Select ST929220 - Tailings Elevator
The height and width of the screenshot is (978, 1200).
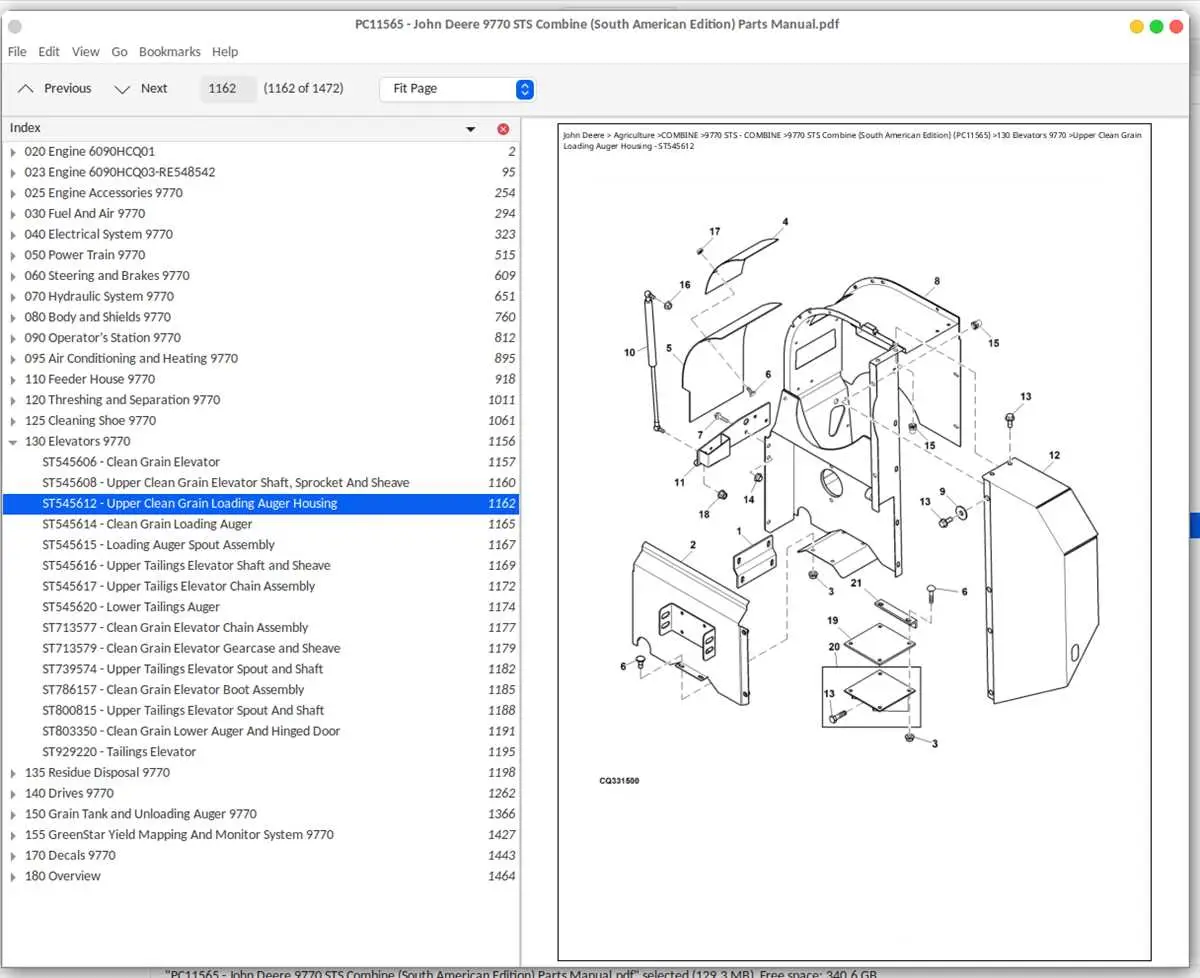tap(261, 752)
